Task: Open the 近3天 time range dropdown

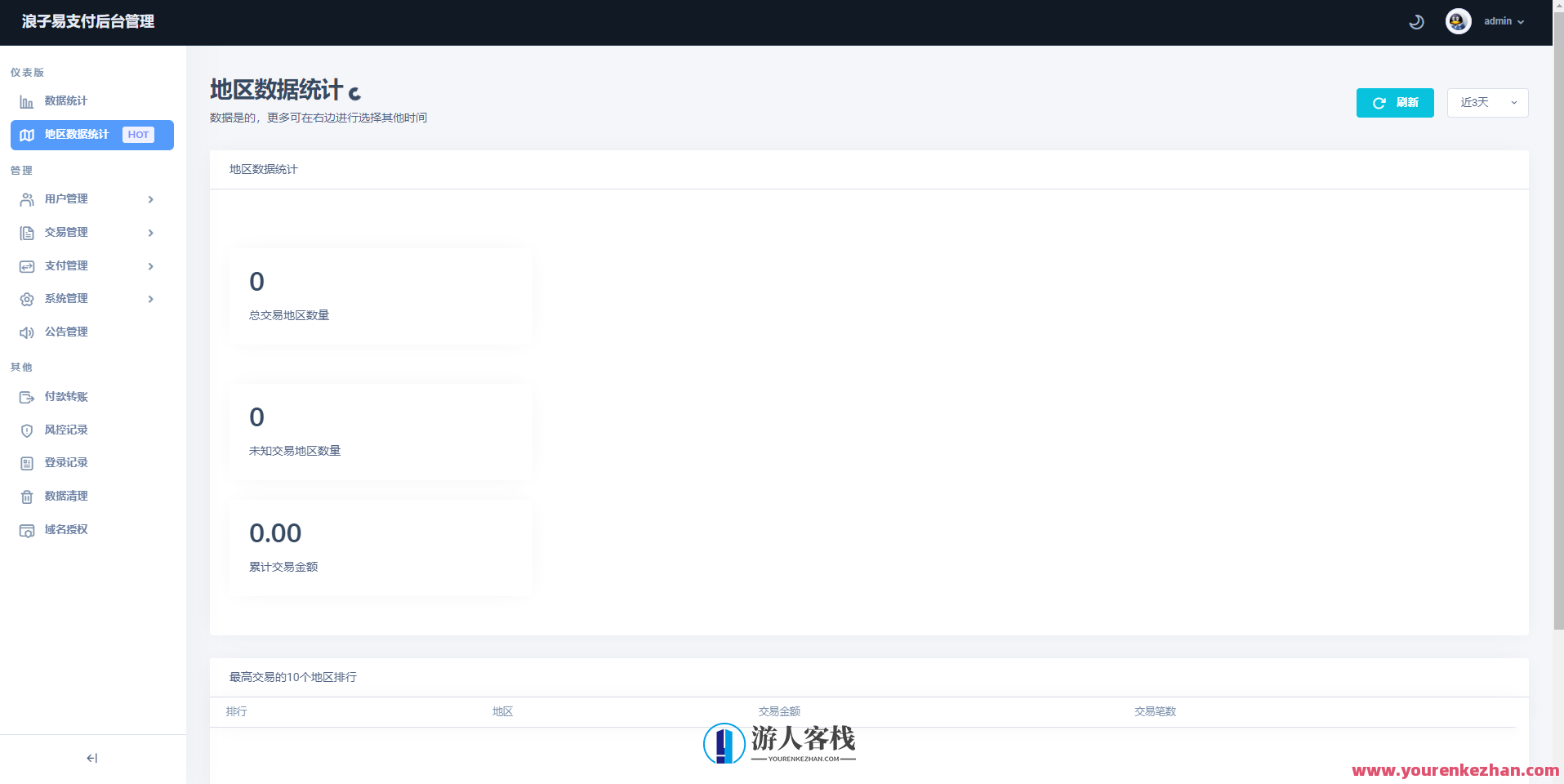Action: 1486,103
